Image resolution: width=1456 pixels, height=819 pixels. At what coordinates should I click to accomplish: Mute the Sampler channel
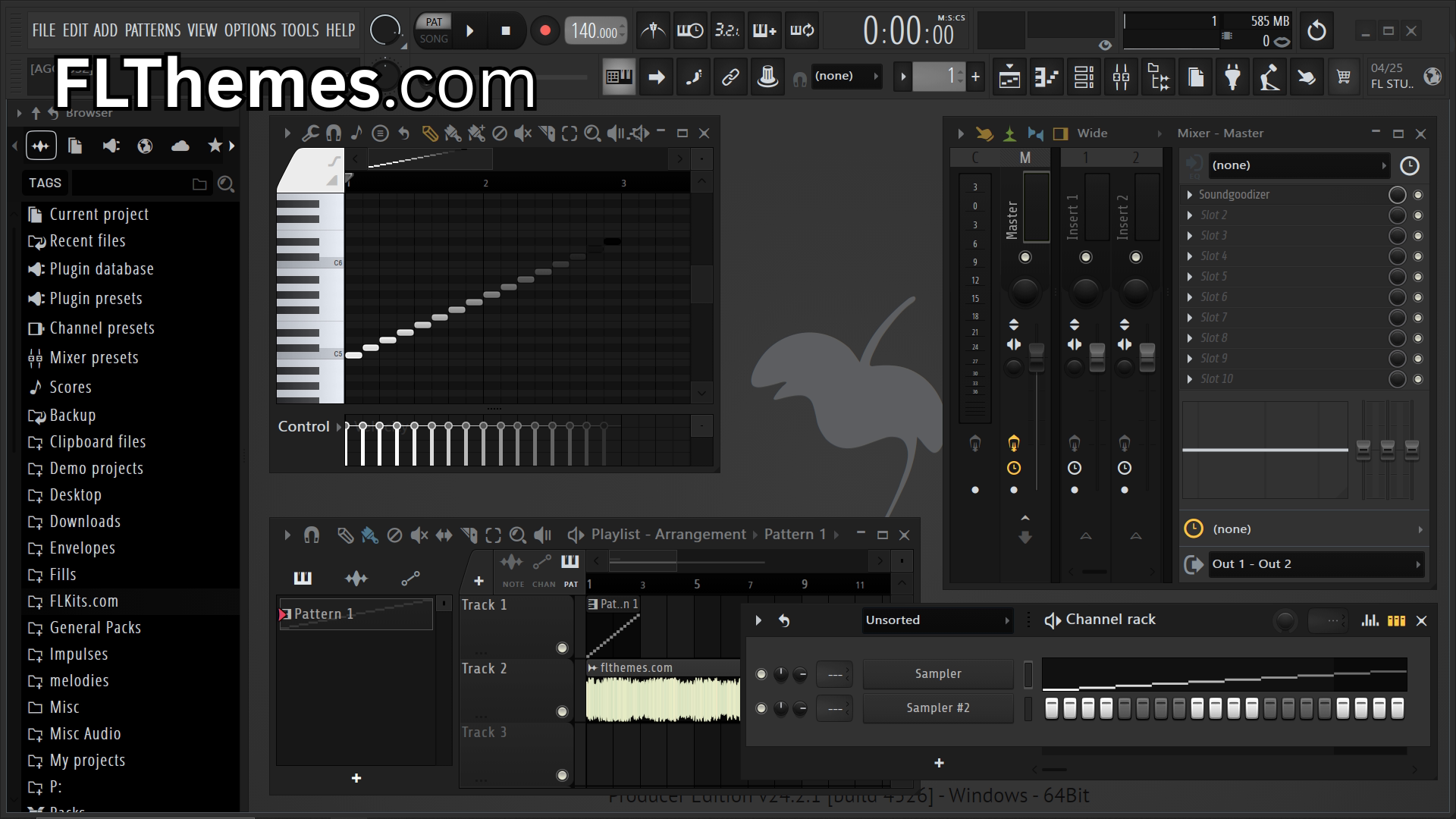(x=761, y=673)
